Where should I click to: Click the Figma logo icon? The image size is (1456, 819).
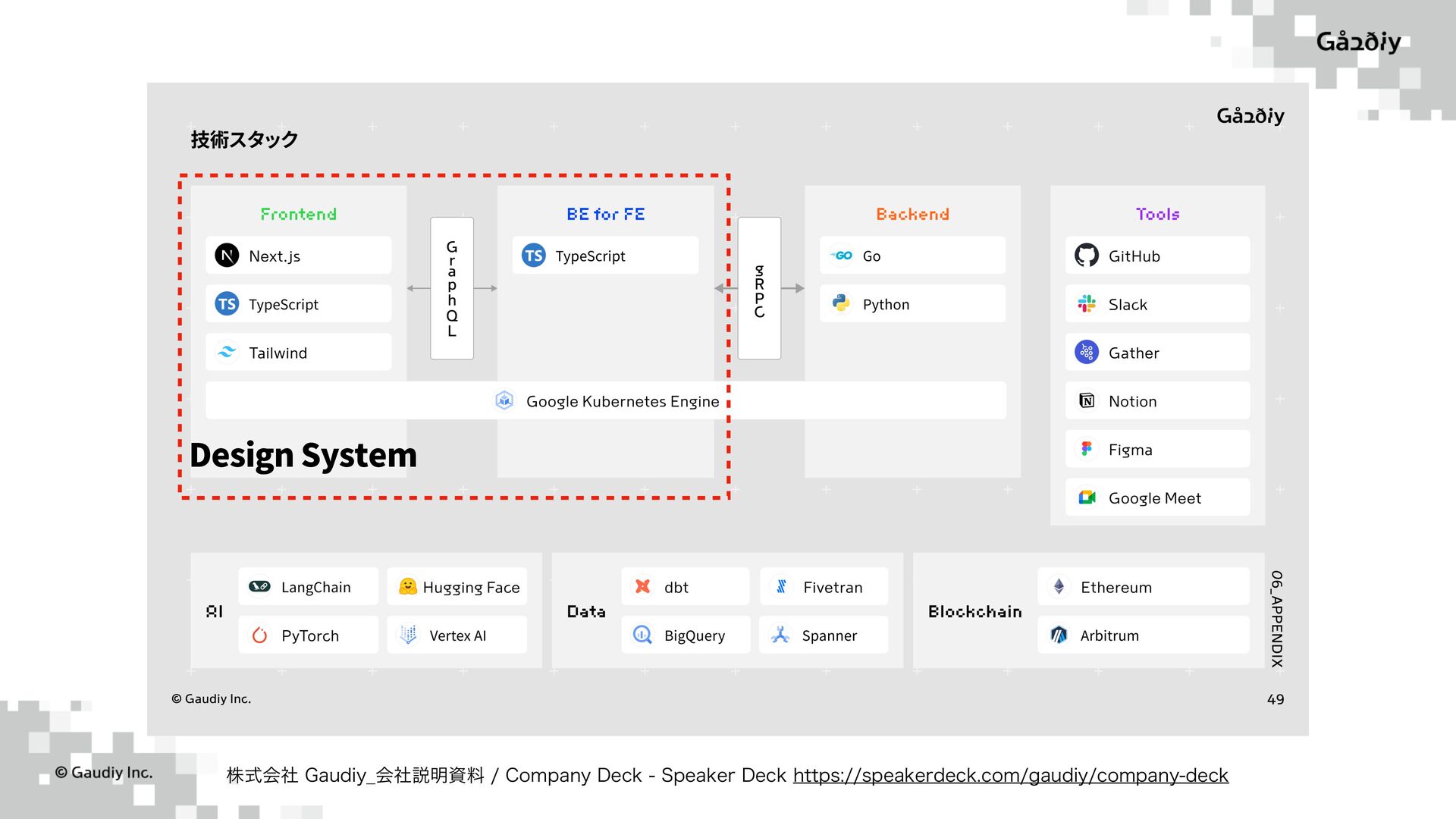point(1086,449)
